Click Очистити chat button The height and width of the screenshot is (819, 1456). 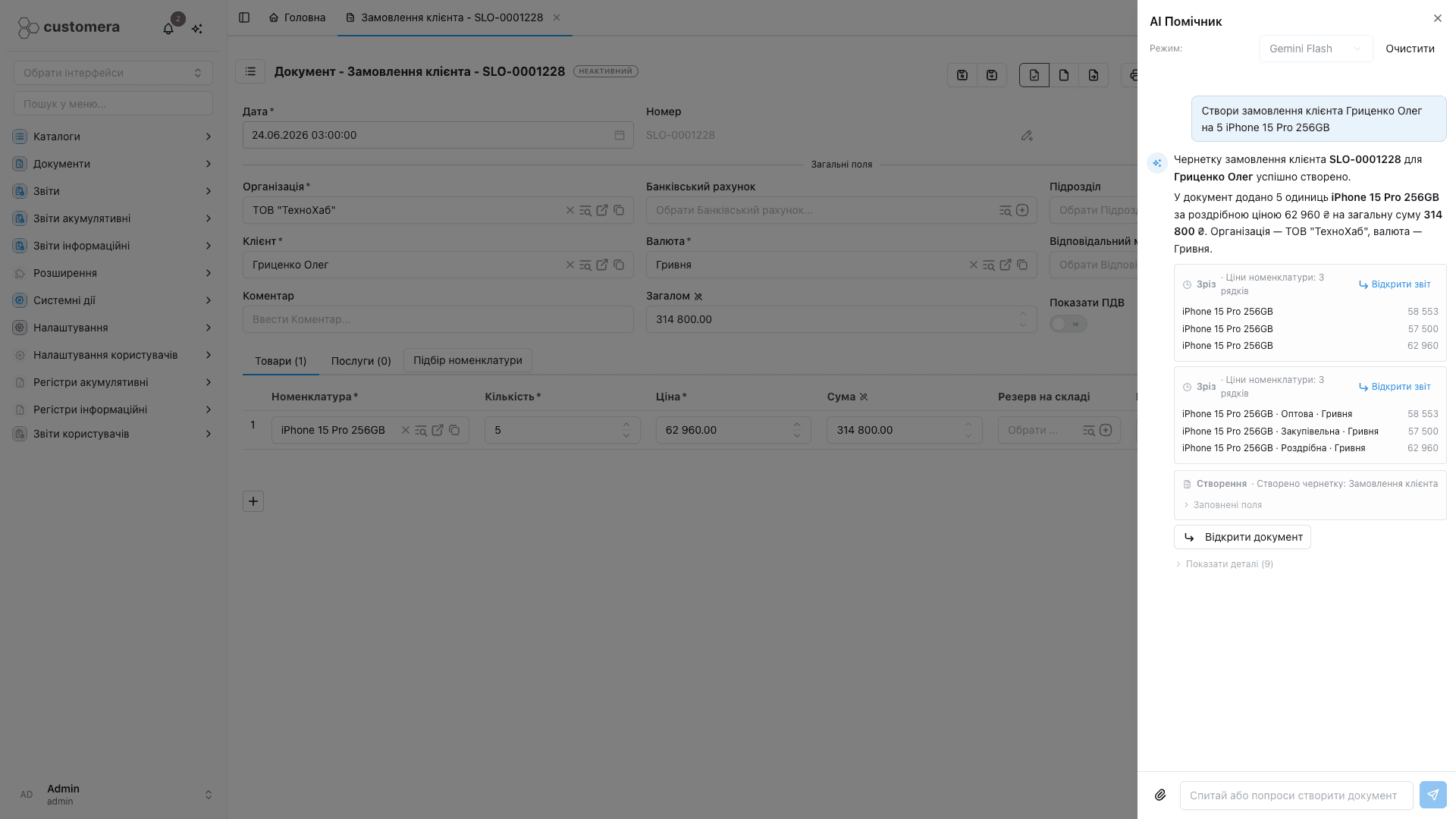[x=1410, y=49]
